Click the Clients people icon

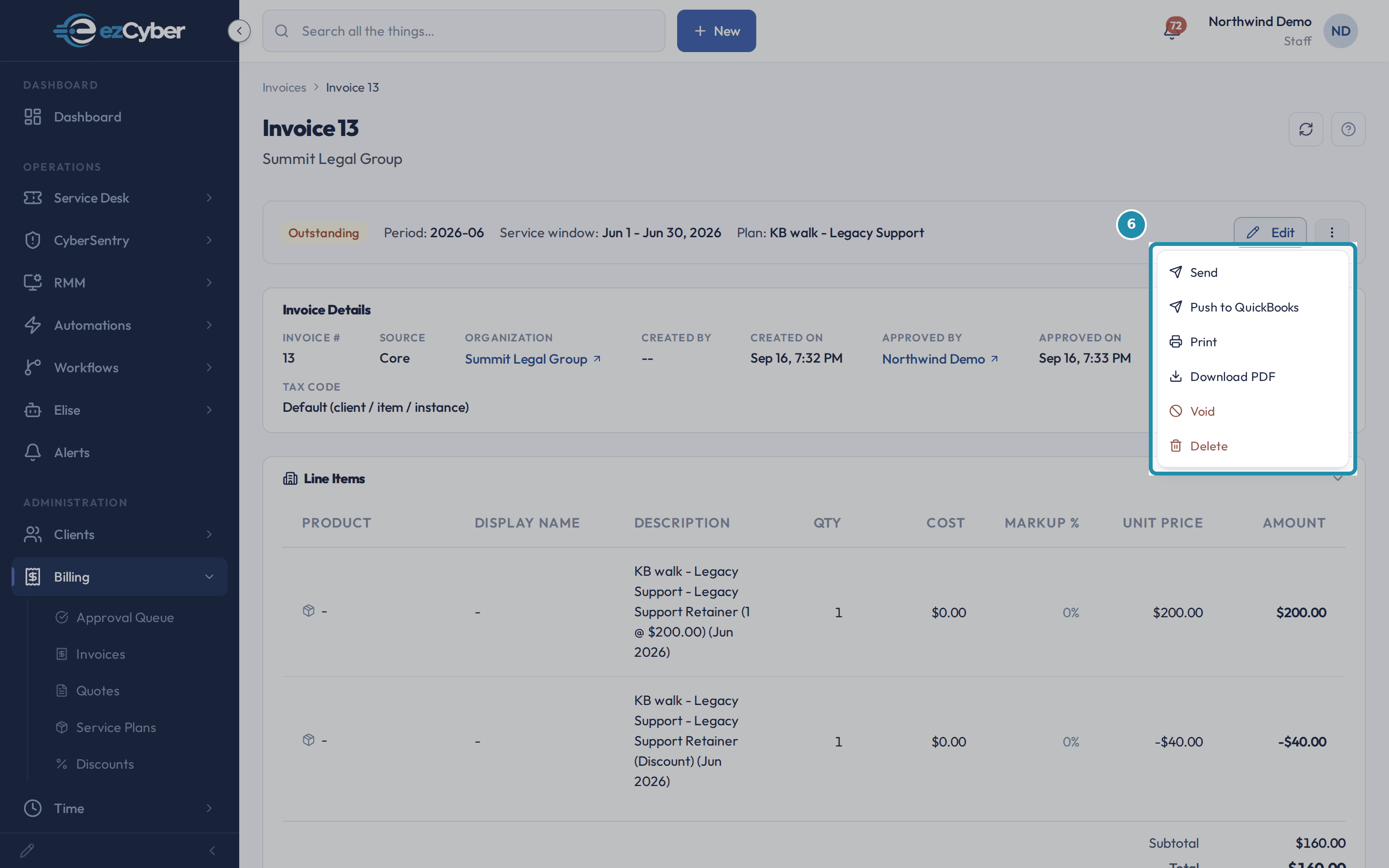(x=33, y=534)
